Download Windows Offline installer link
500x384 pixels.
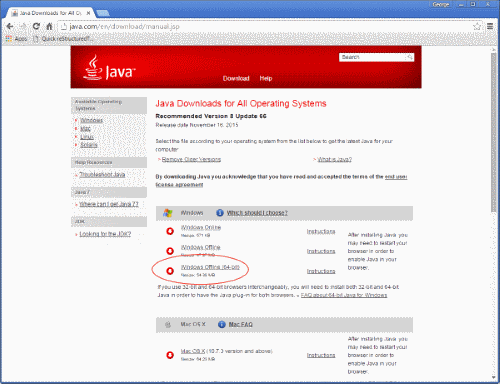click(200, 247)
